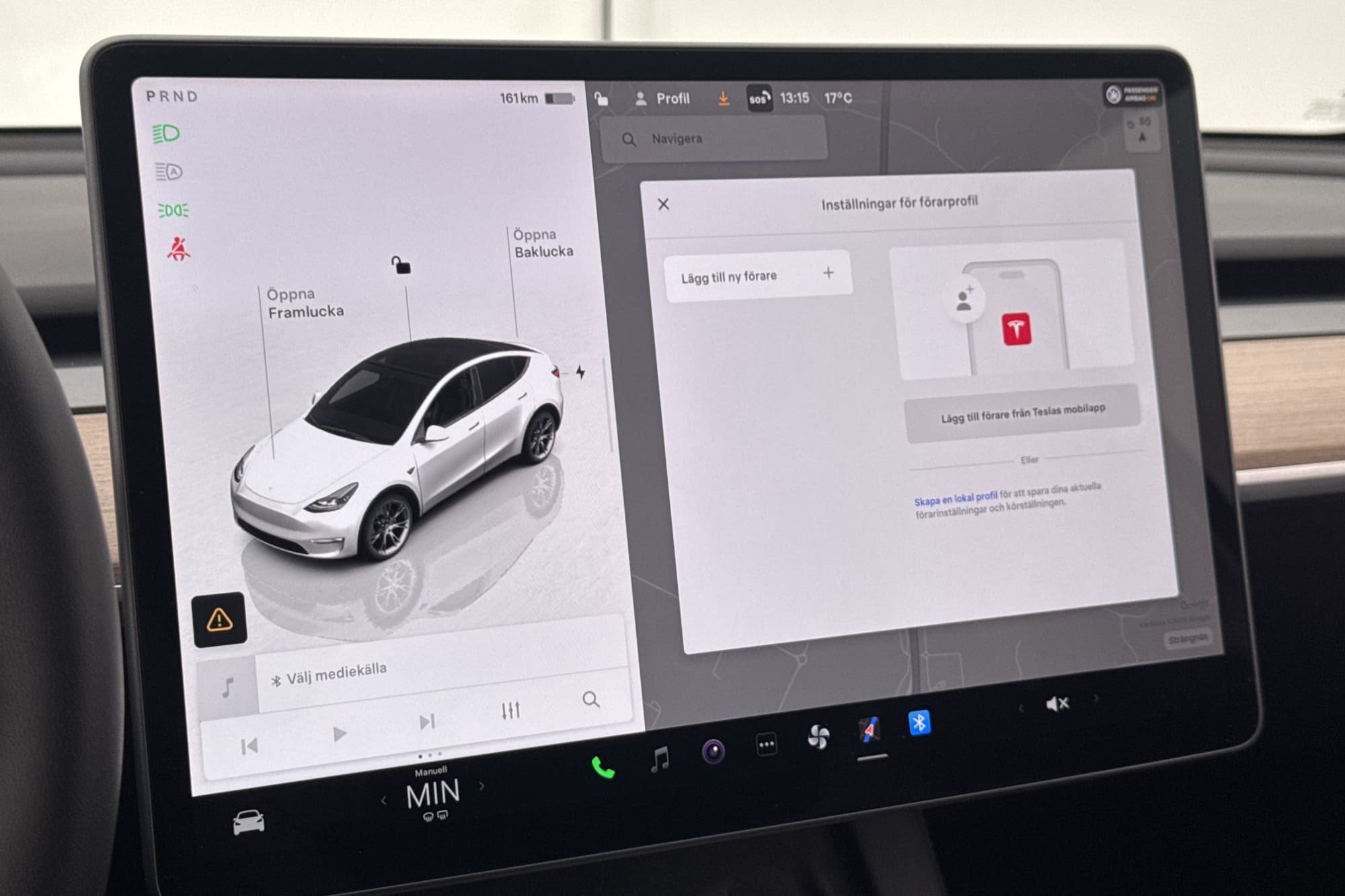Open the navigation map app
Viewport: 1345px width, 896px height.
pos(869,730)
